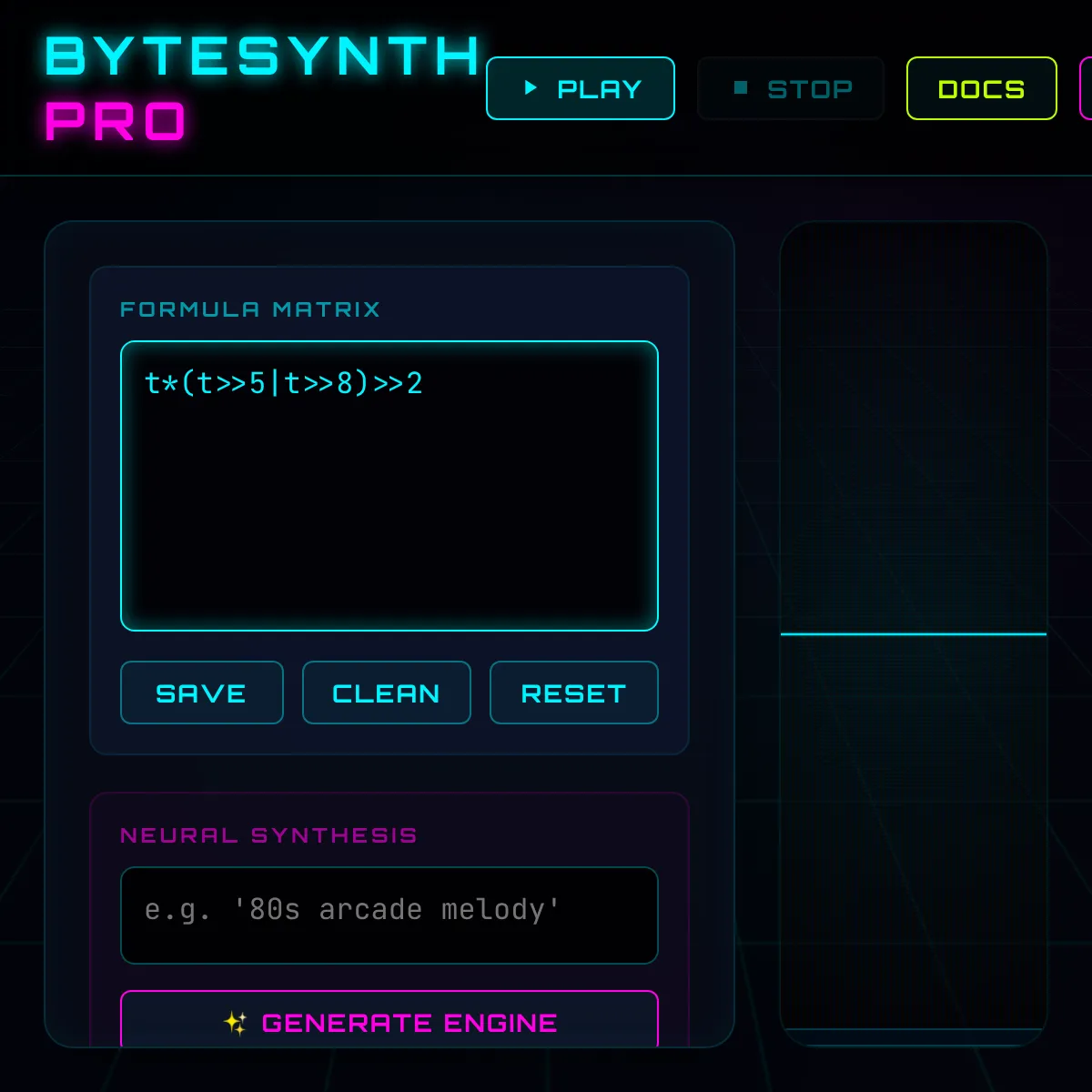Click the magenta PRO logo text
This screenshot has width=1092, height=1092.
pos(116,121)
